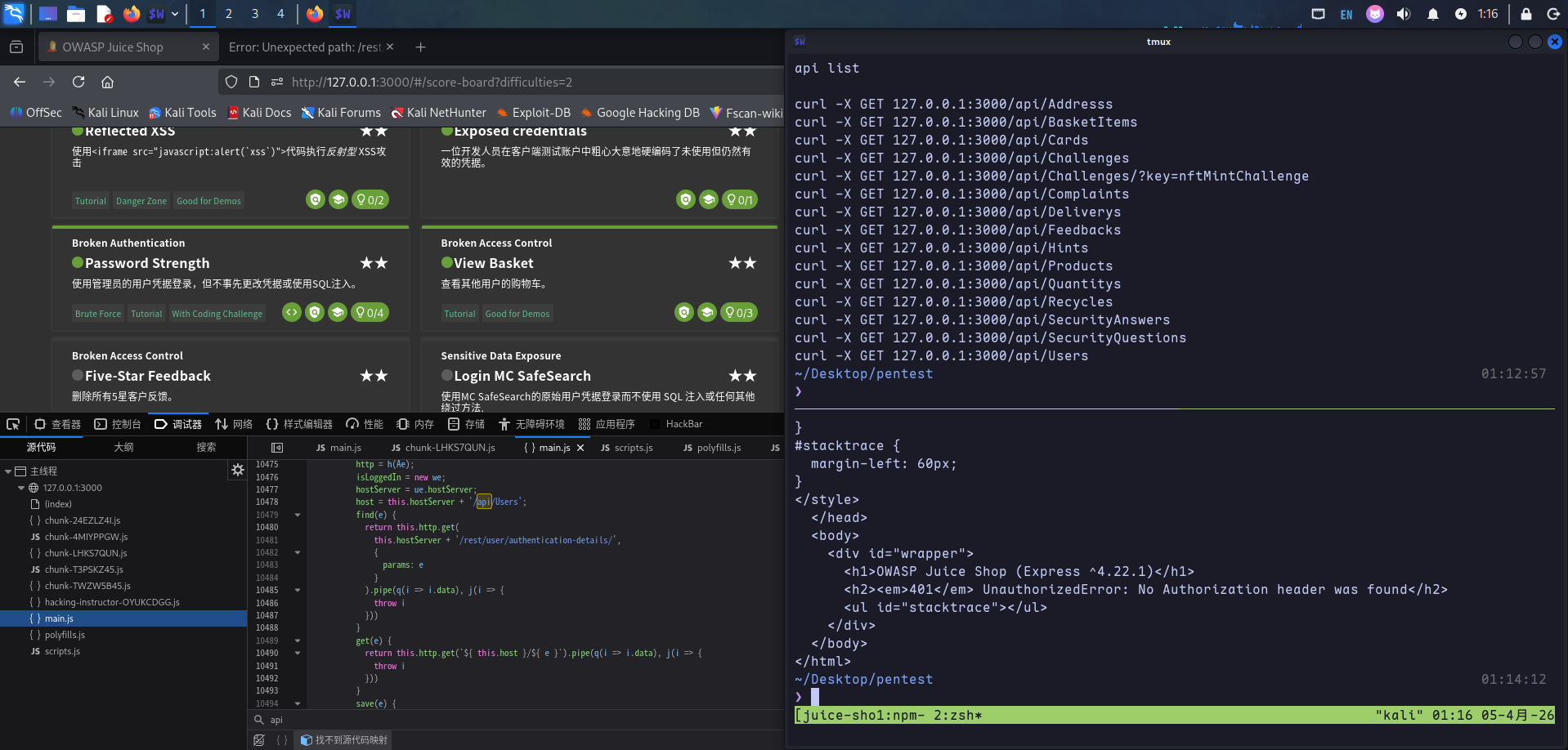Select chunk-24EZLZ4I.js in the source tree
This screenshot has width=1568, height=750.
83,520
